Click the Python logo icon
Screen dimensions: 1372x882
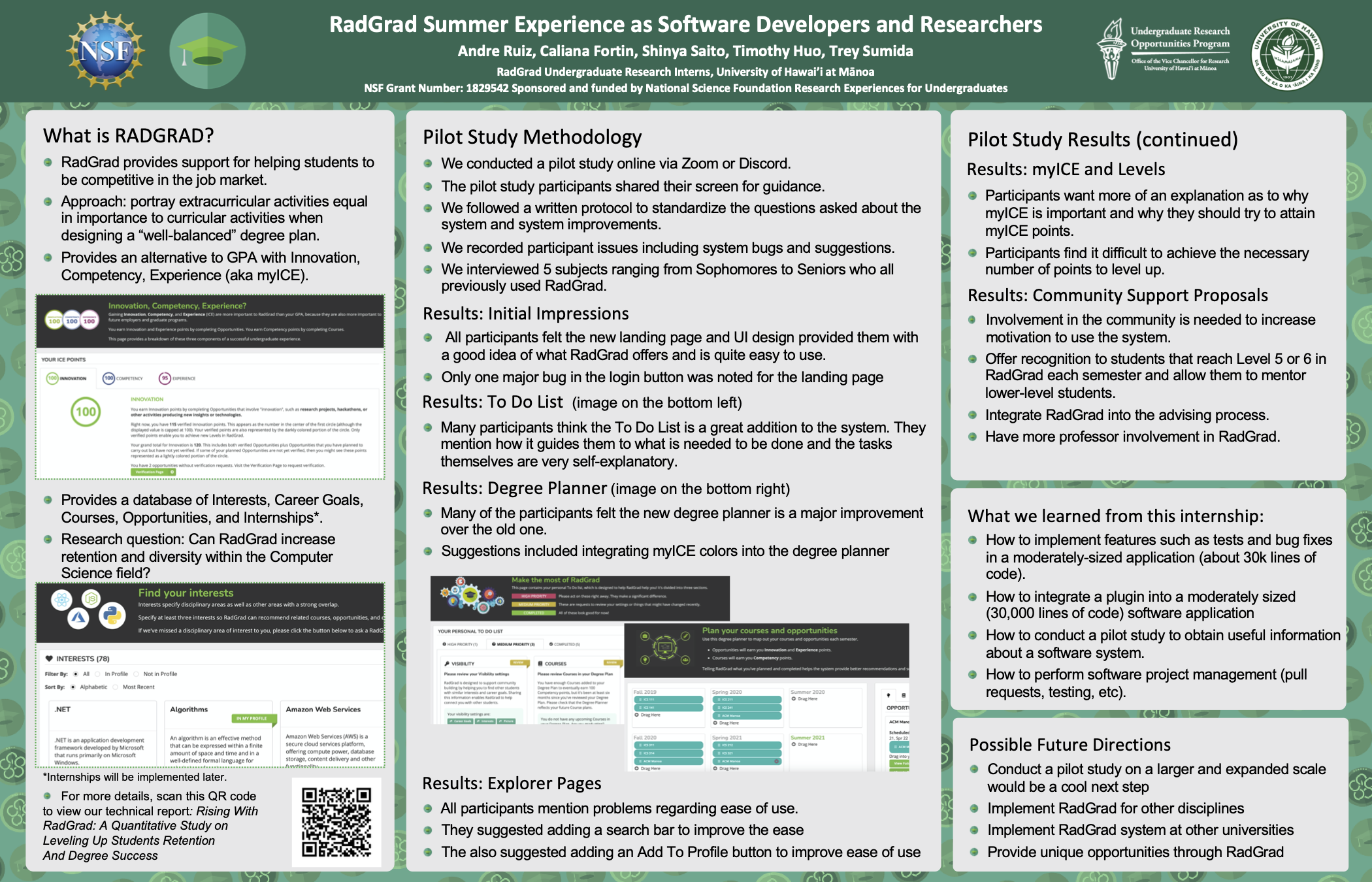pyautogui.click(x=112, y=615)
